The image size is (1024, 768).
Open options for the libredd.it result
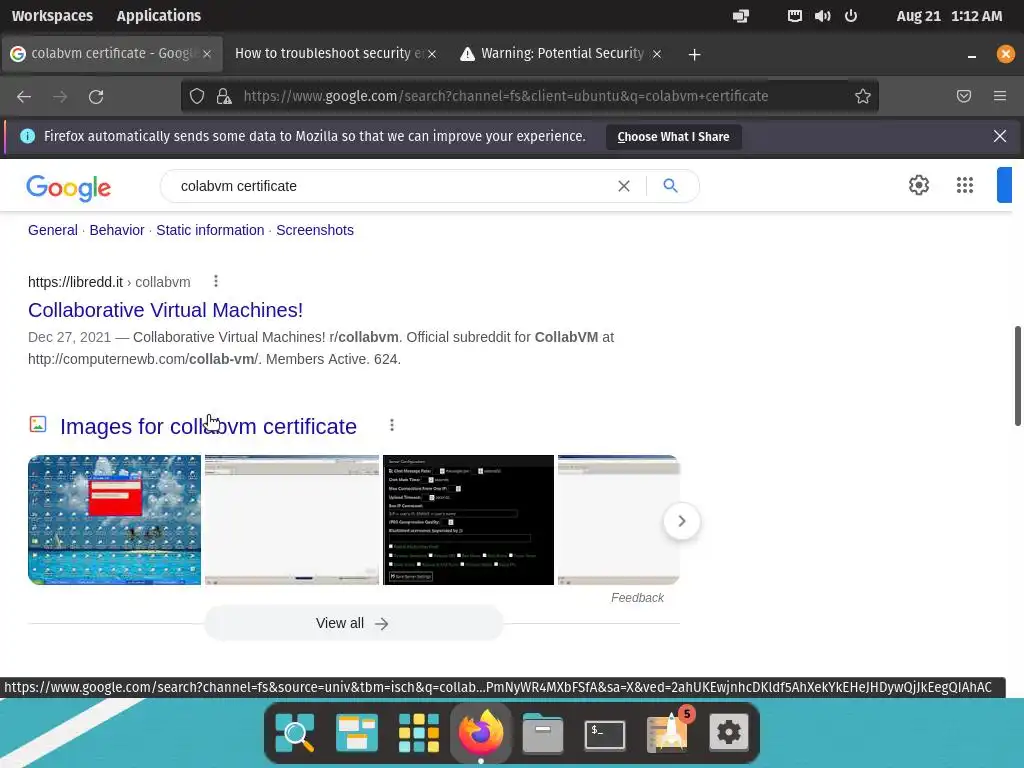click(216, 281)
